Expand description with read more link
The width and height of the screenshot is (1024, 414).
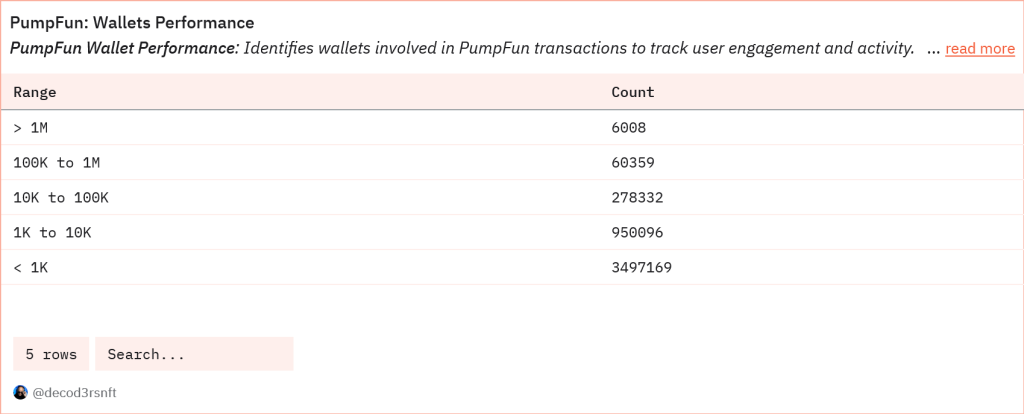point(980,49)
